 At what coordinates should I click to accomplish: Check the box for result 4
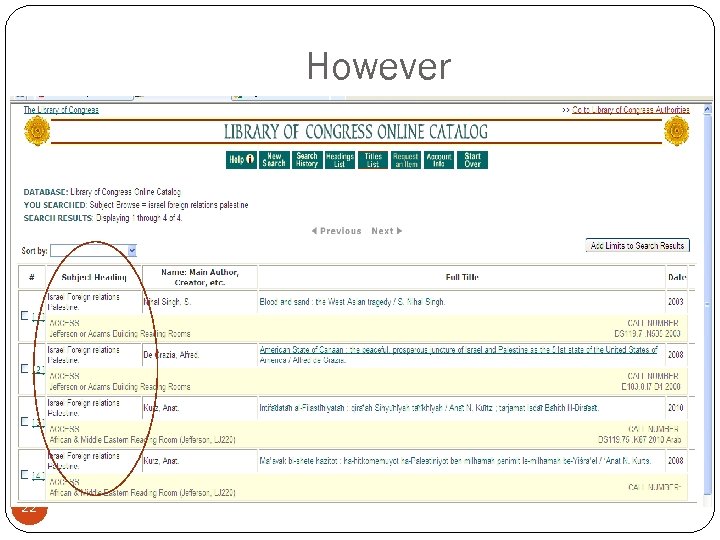point(25,474)
